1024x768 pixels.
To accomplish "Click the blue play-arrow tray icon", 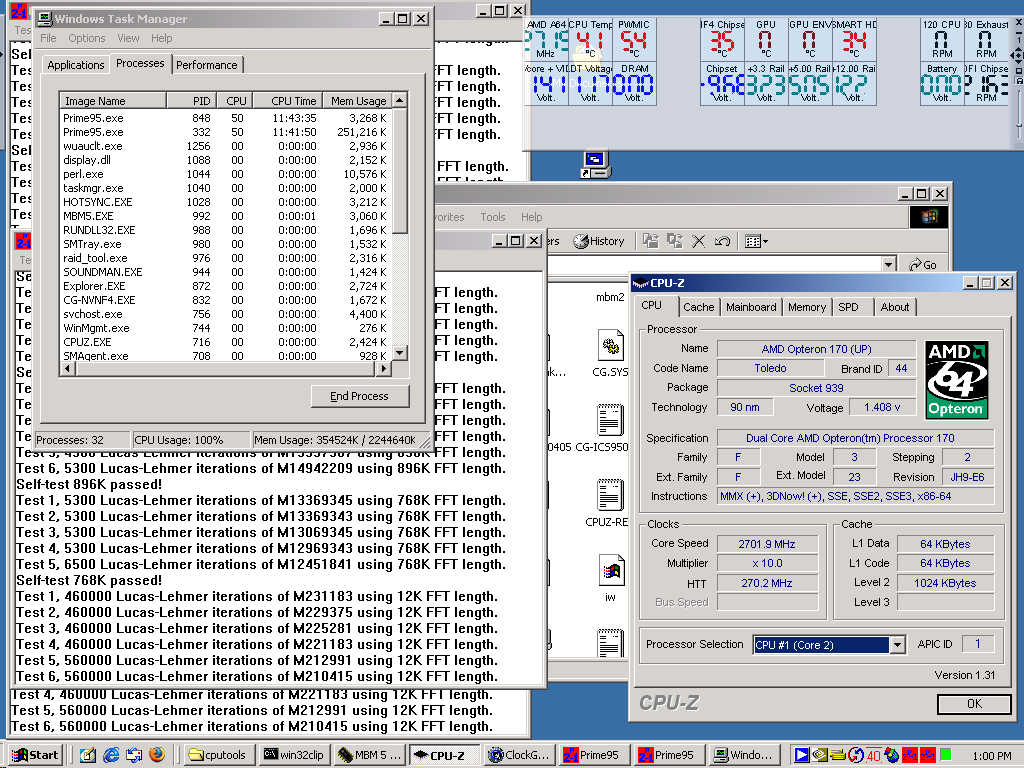I will point(801,755).
